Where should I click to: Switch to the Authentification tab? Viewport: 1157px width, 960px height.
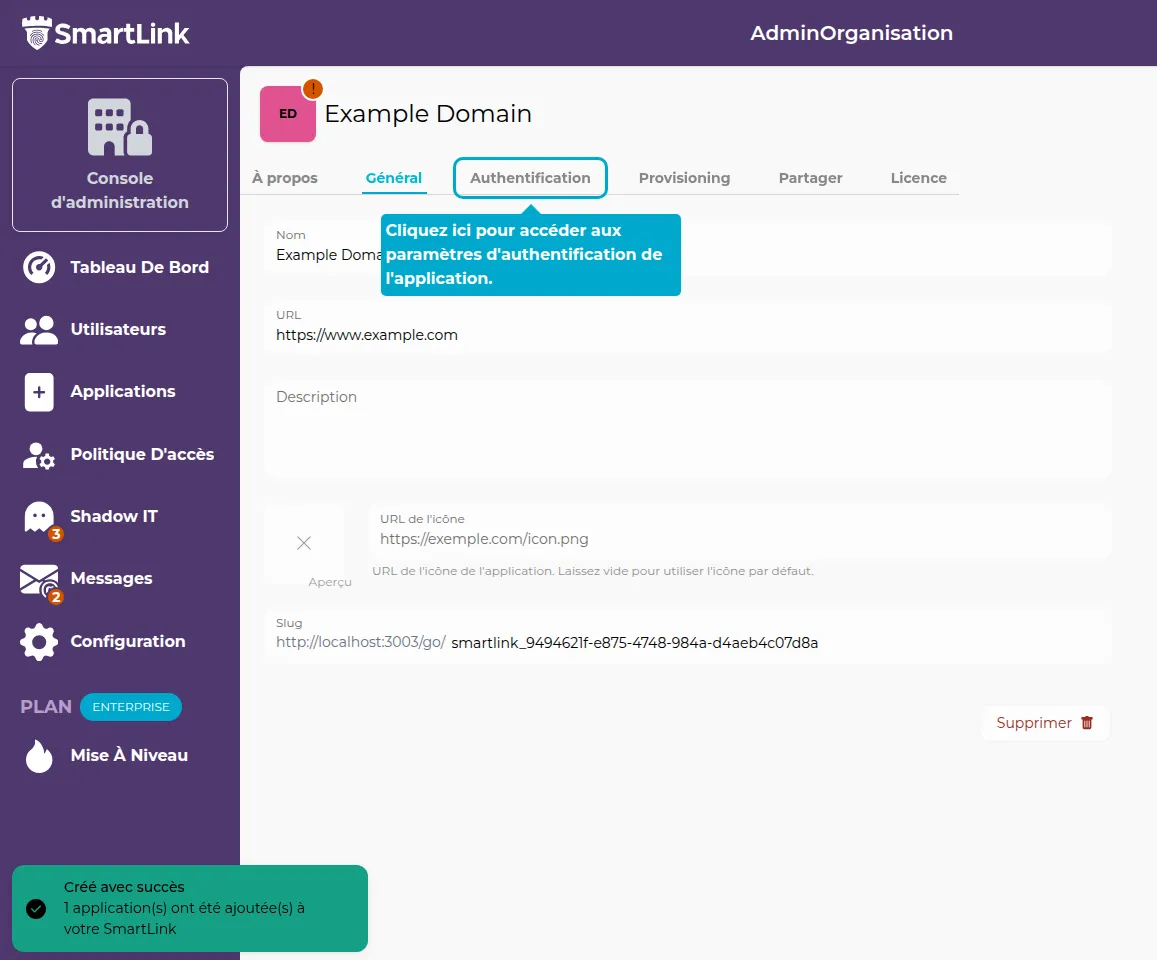click(x=530, y=178)
